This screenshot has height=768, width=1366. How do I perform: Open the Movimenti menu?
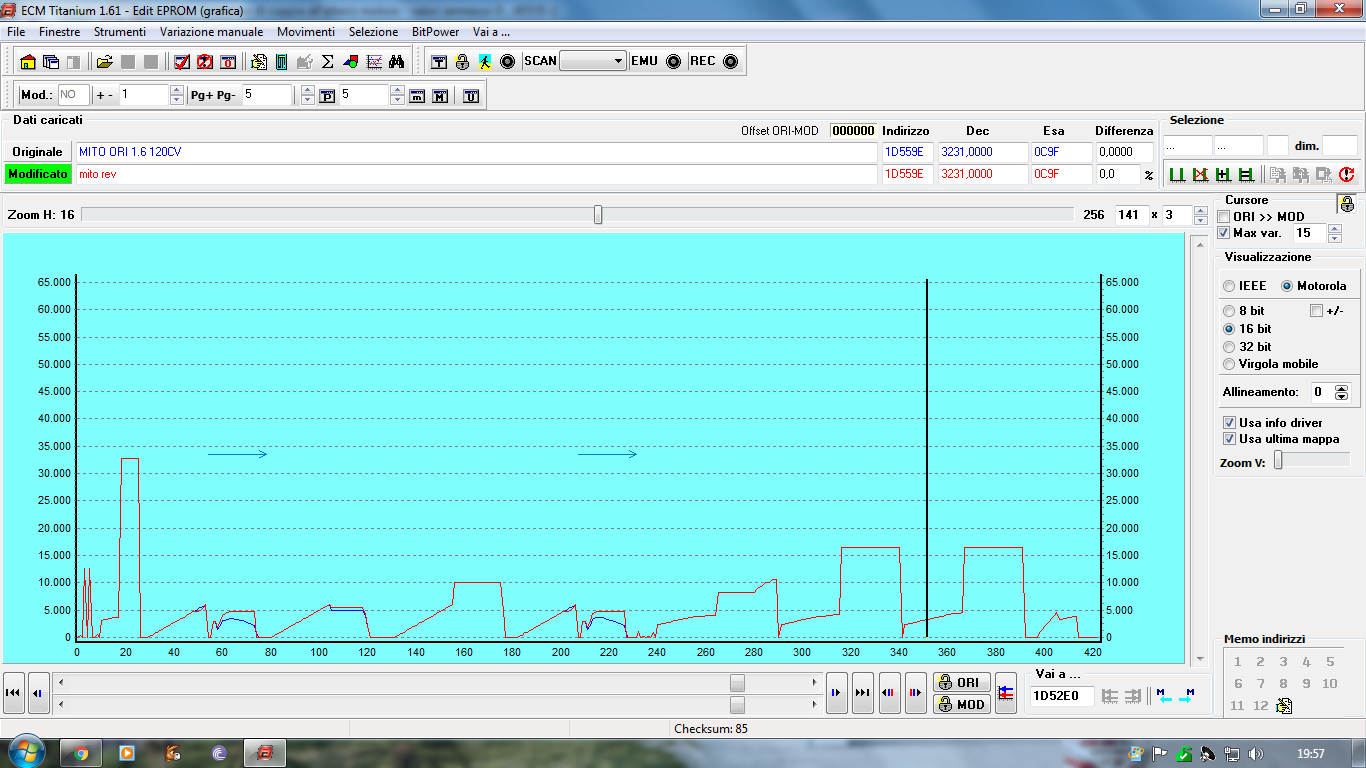point(306,32)
